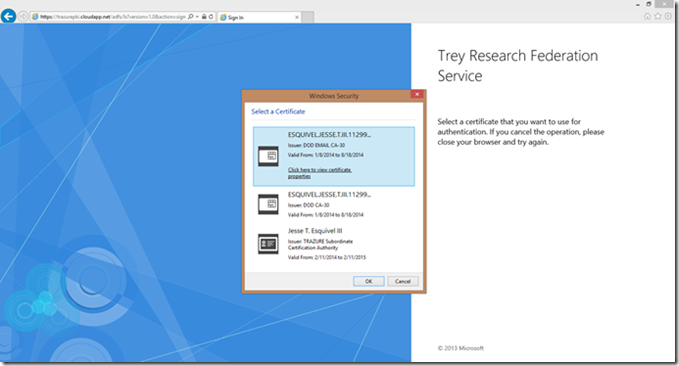Screen dimensions: 679x366
Task: Refresh the page with the reload icon
Action: (211, 17)
